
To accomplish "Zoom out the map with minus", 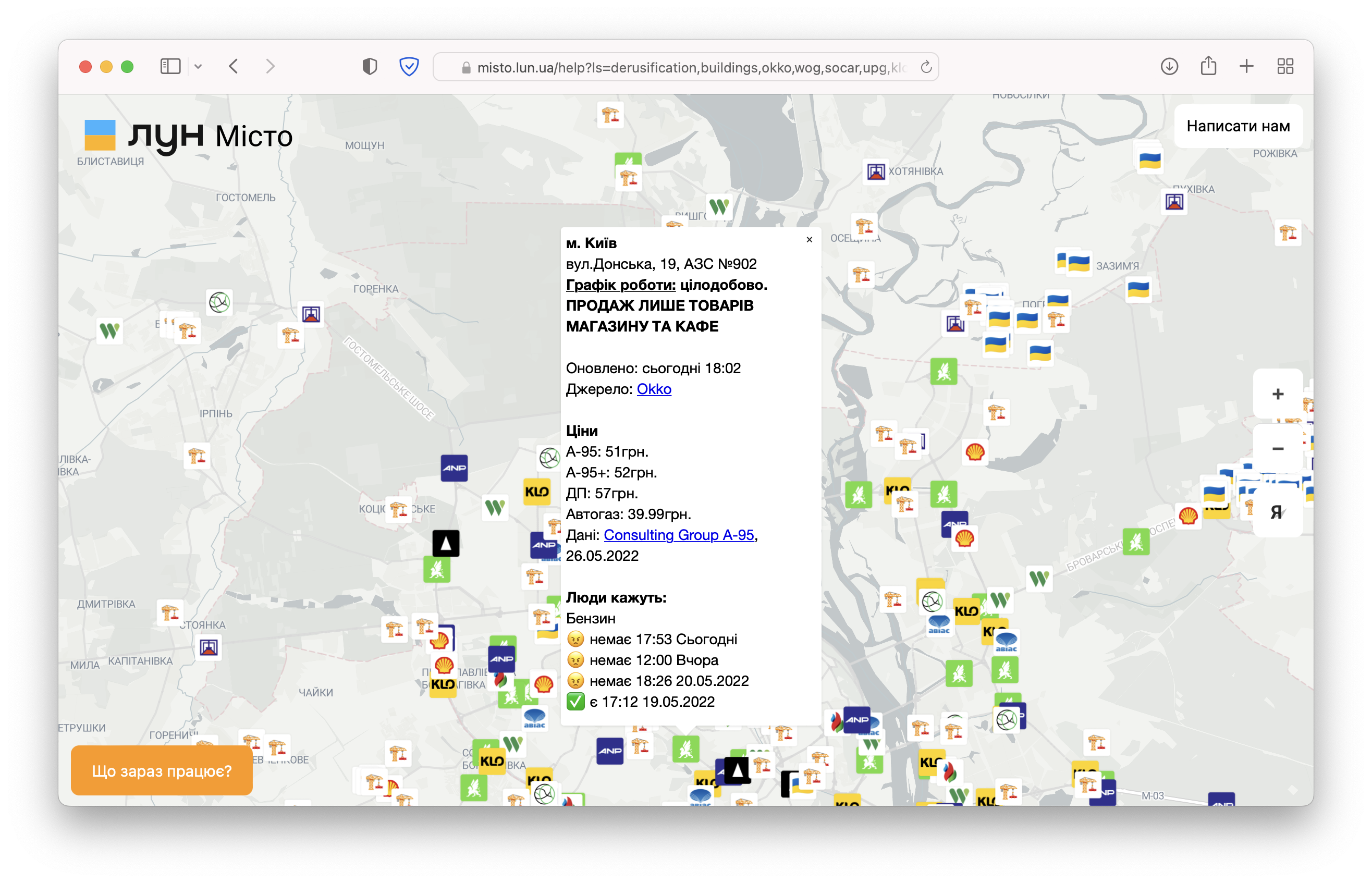I will click(1278, 448).
